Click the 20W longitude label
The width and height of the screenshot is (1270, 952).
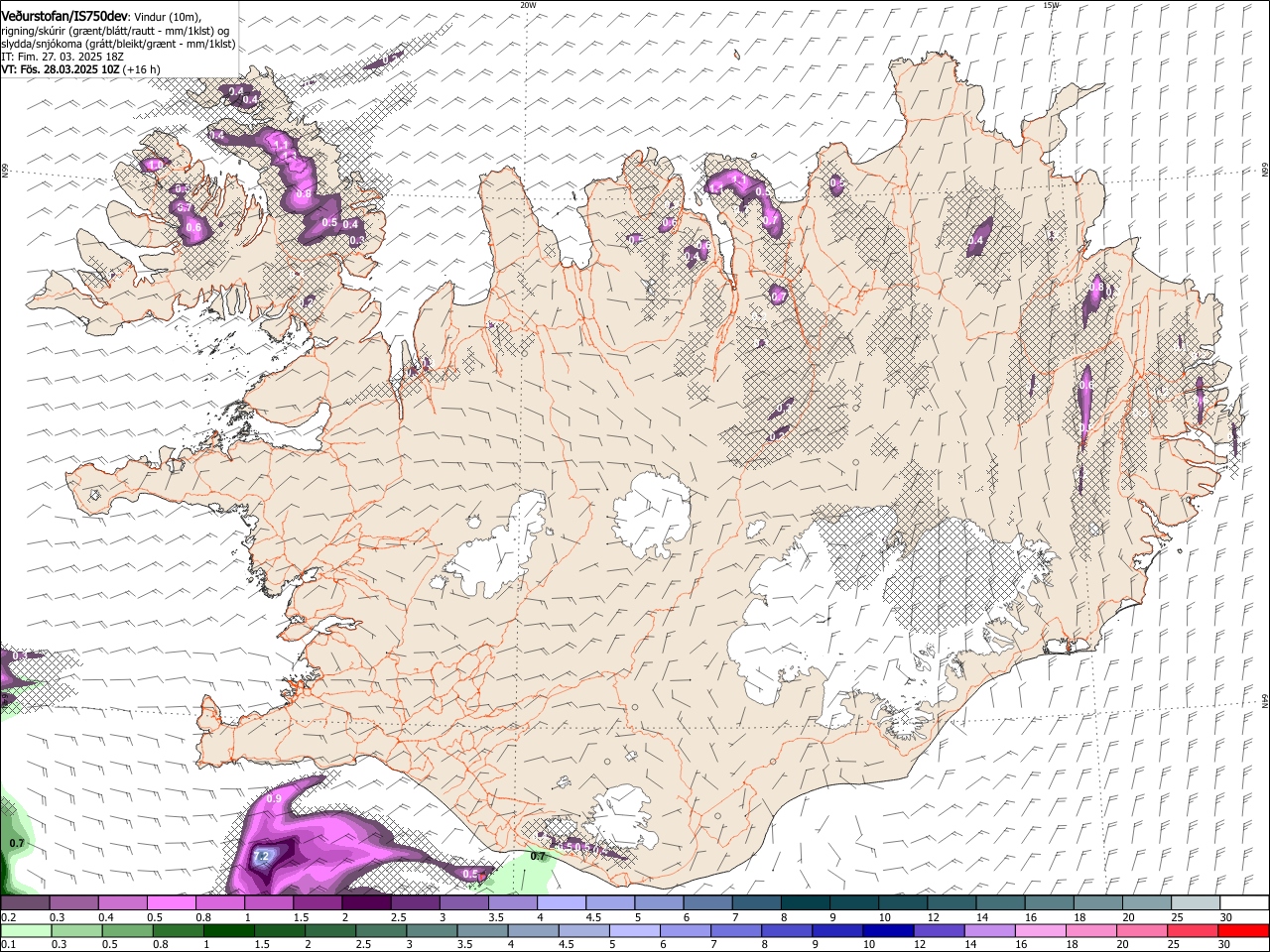click(528, 5)
